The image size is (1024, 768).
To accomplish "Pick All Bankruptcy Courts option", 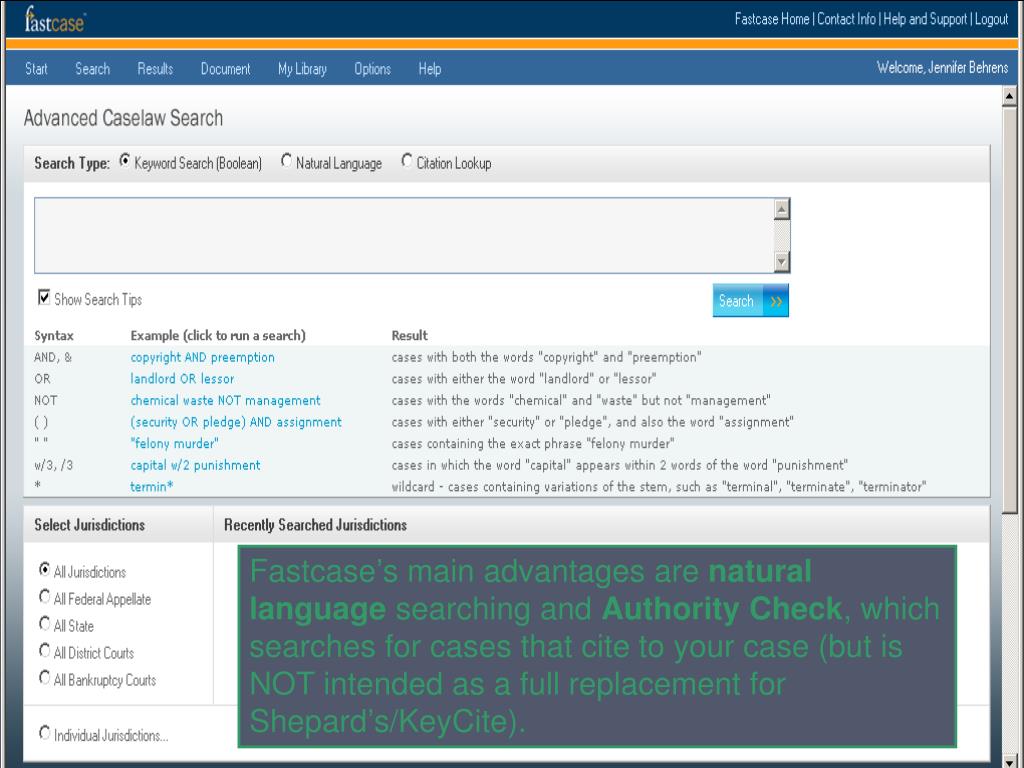I will tap(44, 678).
